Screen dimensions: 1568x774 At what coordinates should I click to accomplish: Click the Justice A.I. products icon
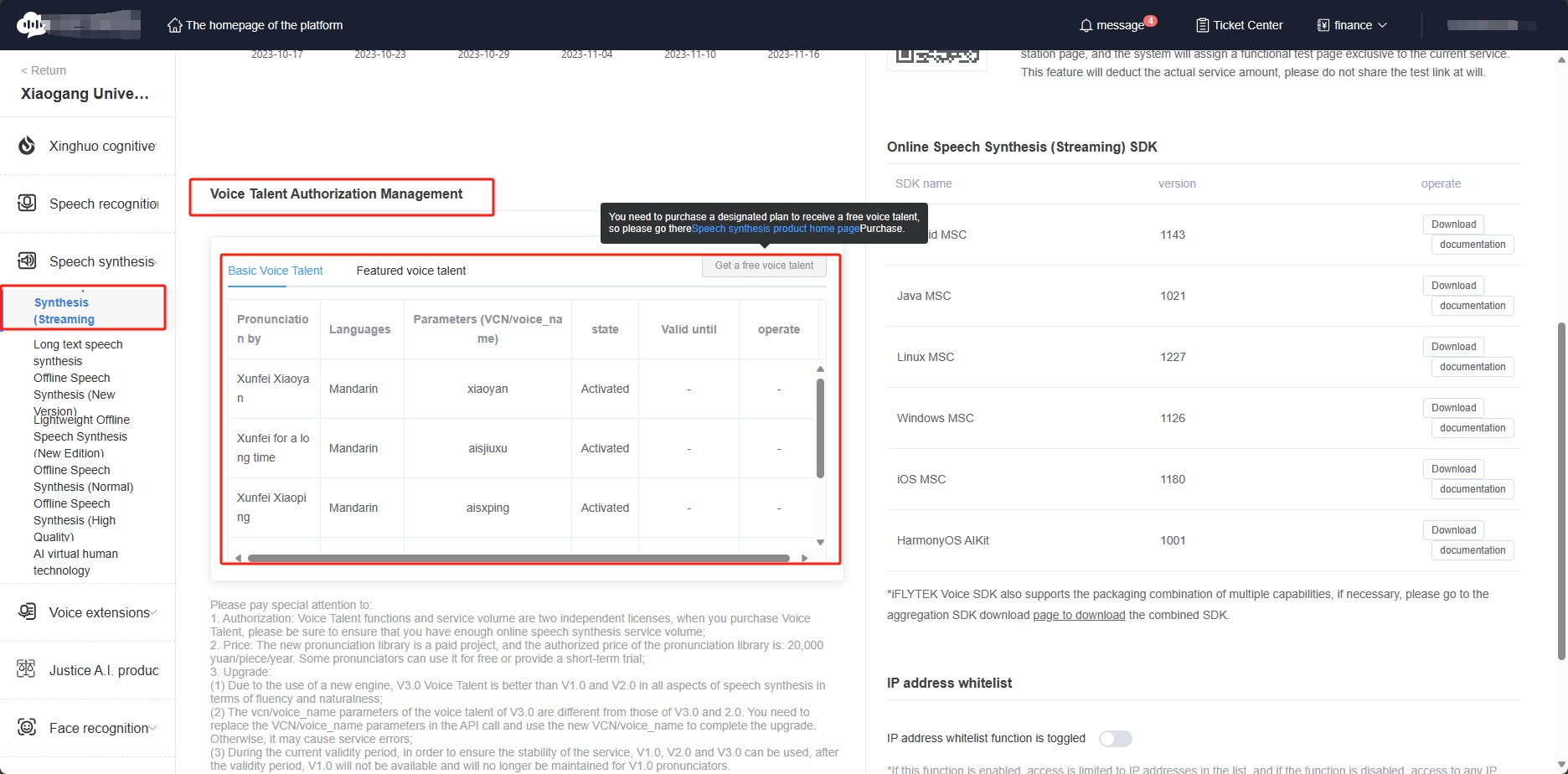(27, 669)
